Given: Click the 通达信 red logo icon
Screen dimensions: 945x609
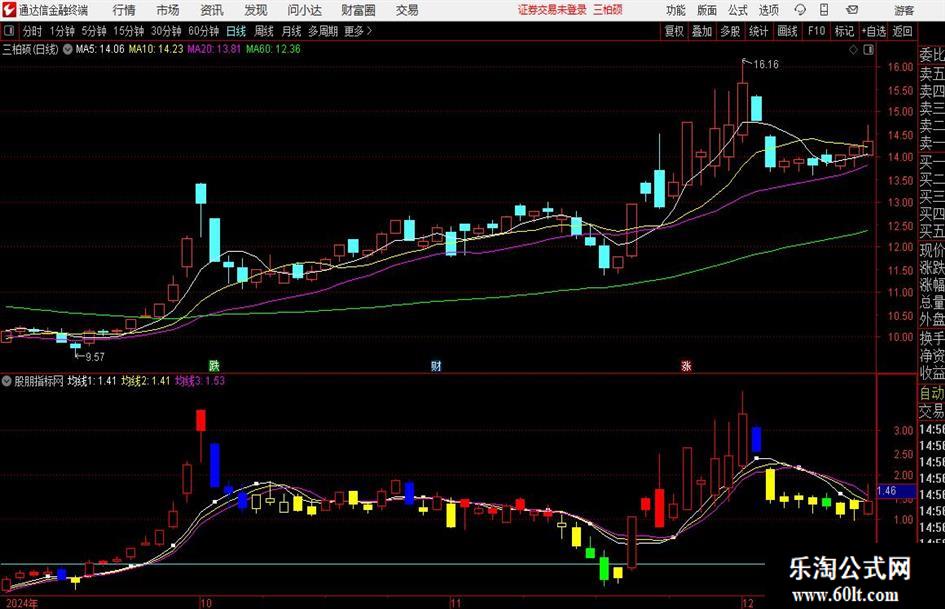Looking at the screenshot, I should (8, 10).
